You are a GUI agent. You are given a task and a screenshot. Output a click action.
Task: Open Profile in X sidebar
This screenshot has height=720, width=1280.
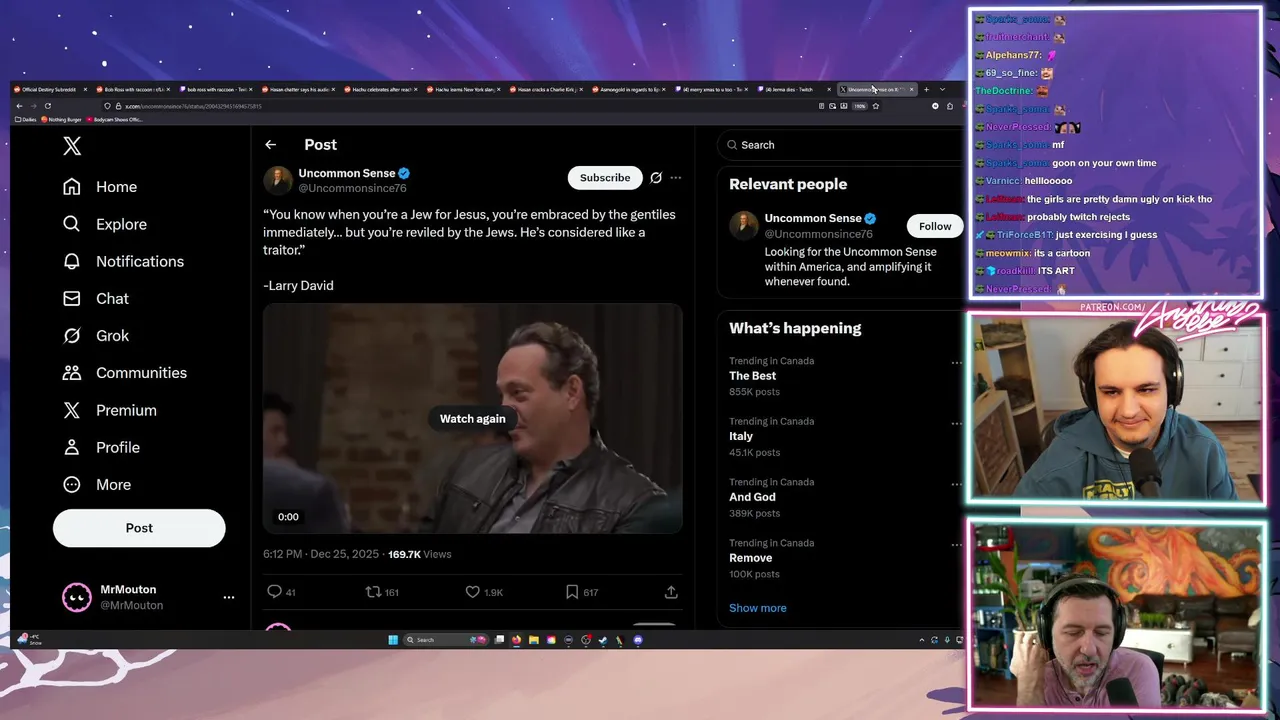[101, 447]
